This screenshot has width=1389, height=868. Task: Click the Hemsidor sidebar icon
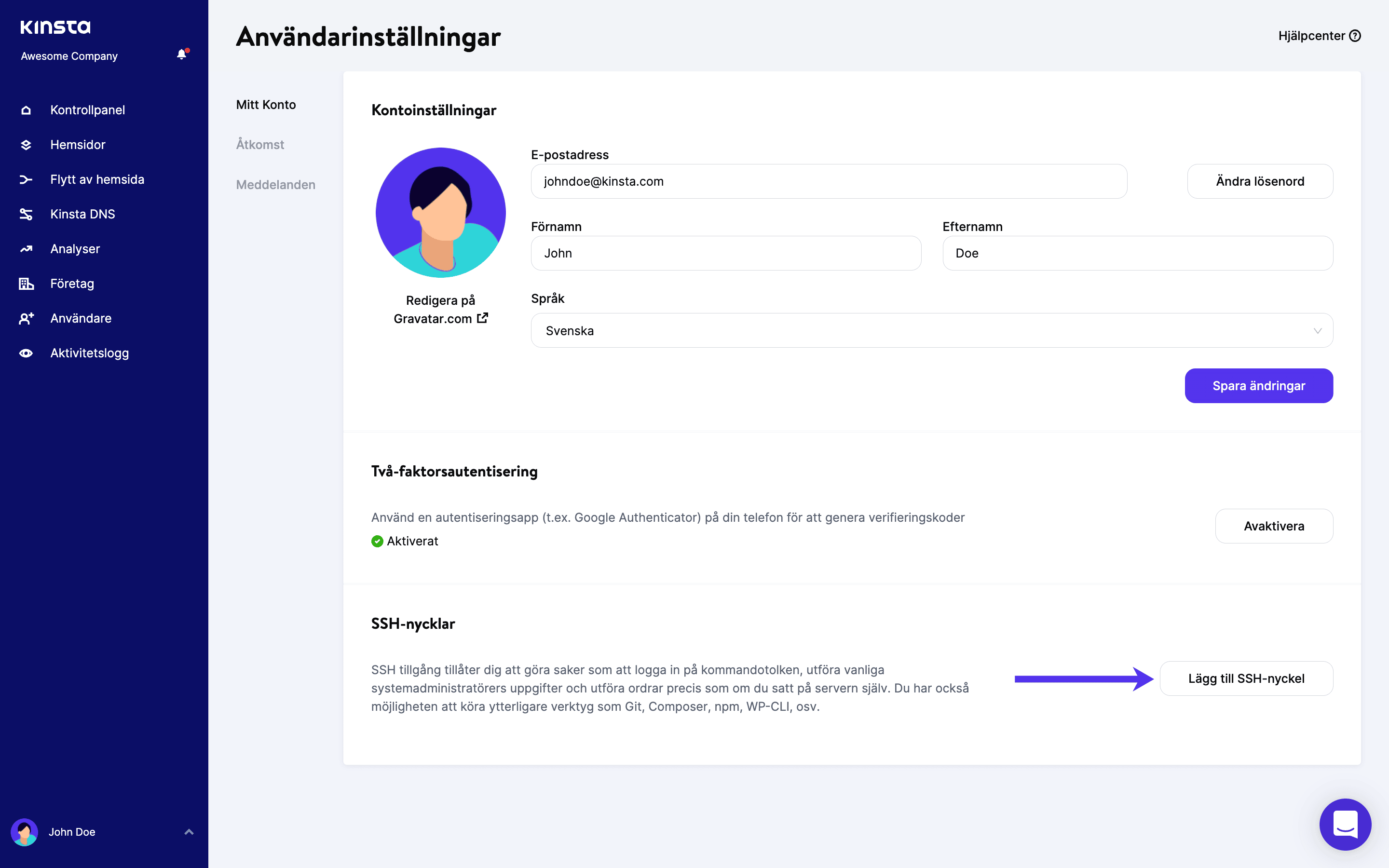26,145
